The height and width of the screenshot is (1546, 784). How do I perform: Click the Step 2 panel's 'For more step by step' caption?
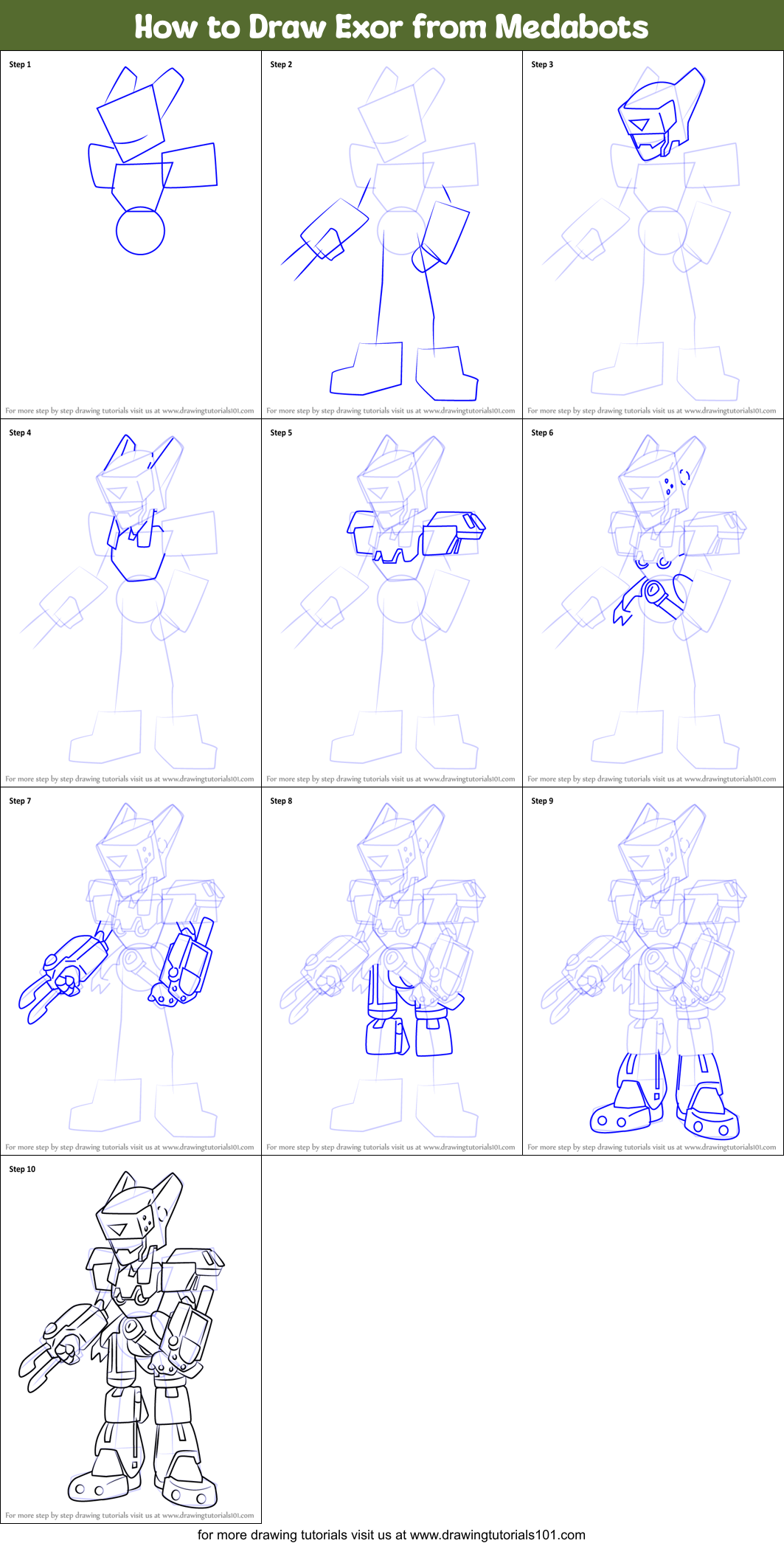click(x=391, y=411)
